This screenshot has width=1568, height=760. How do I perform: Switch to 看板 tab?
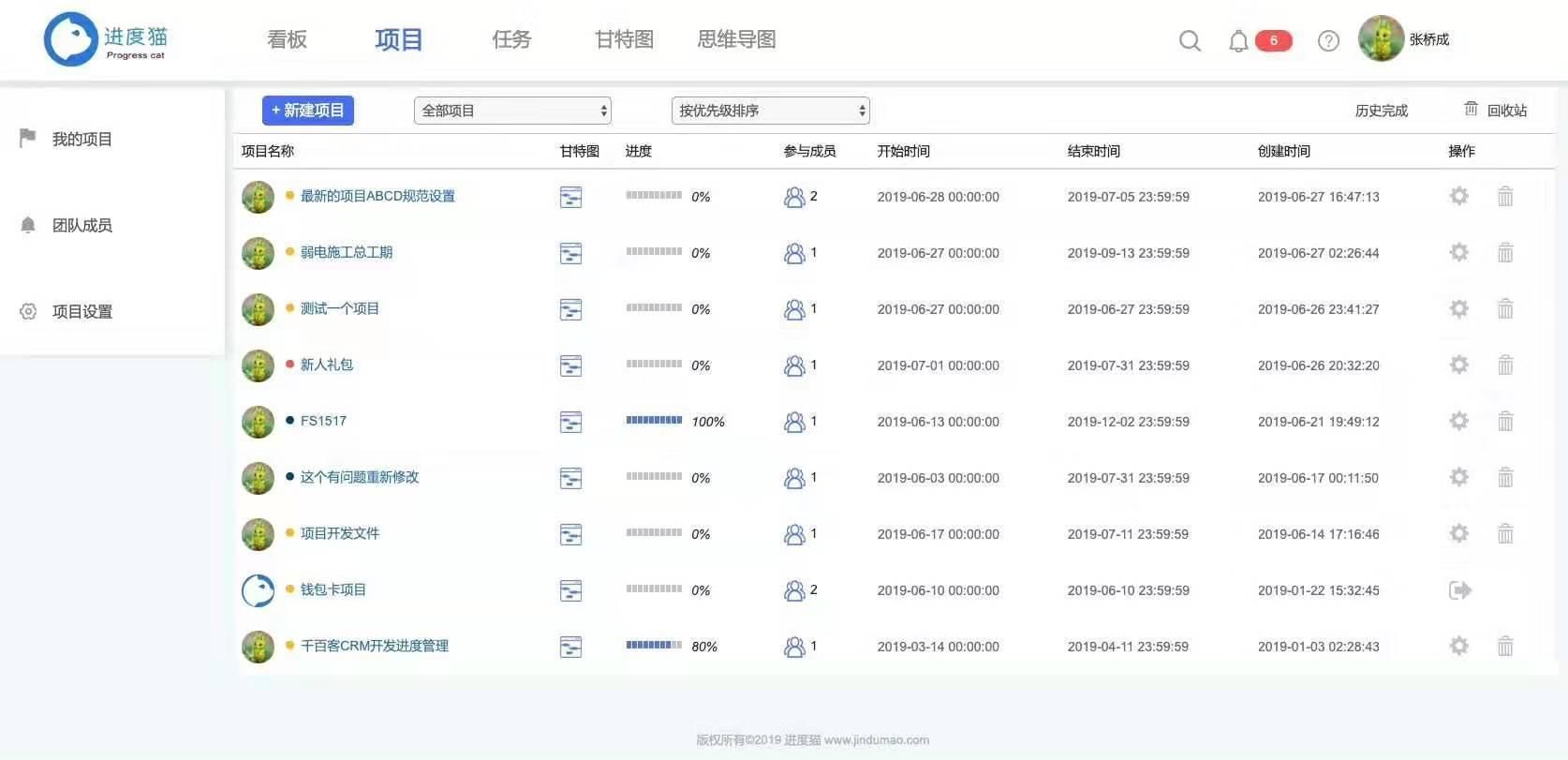[x=287, y=39]
